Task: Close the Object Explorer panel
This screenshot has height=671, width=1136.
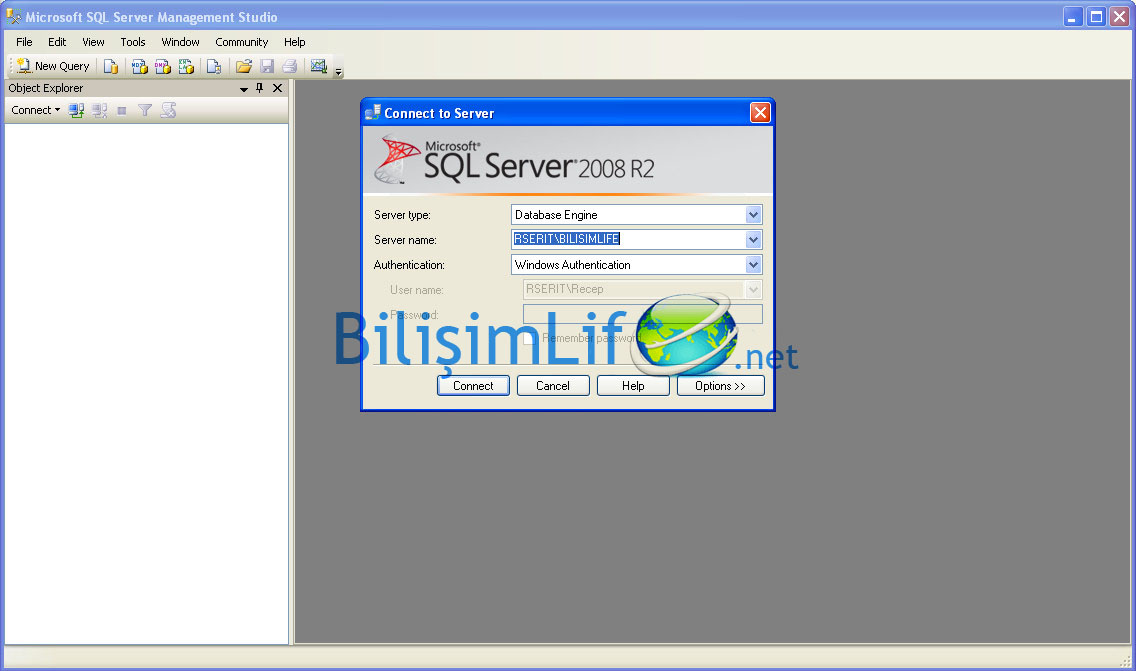Action: click(277, 88)
